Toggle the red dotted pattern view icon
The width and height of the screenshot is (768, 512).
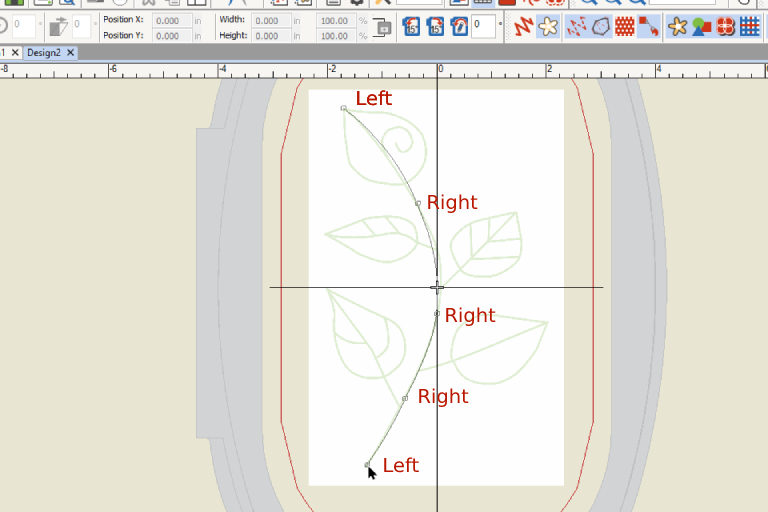[x=624, y=26]
